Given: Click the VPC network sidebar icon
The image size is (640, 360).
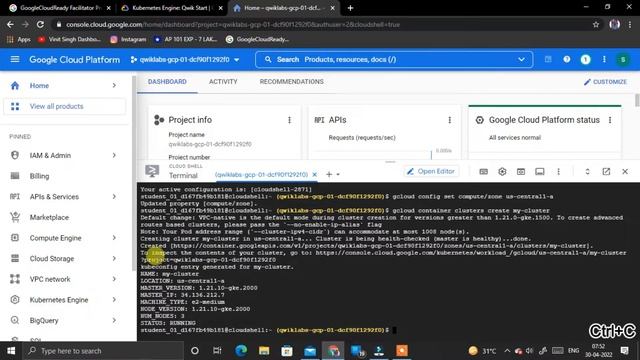Looking at the screenshot, I should point(15,279).
